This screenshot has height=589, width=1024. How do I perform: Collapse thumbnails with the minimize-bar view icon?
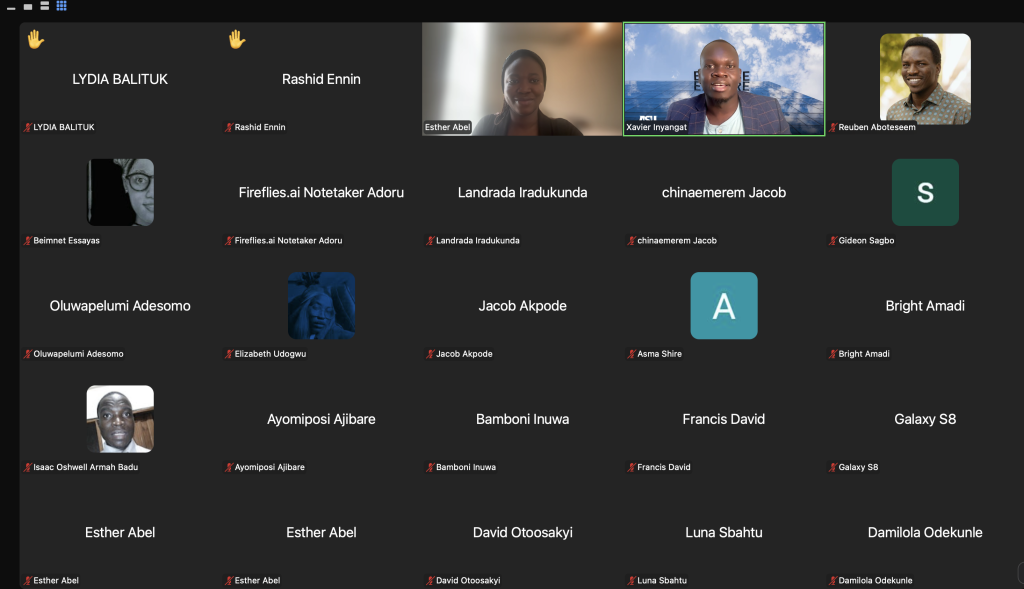[11, 8]
